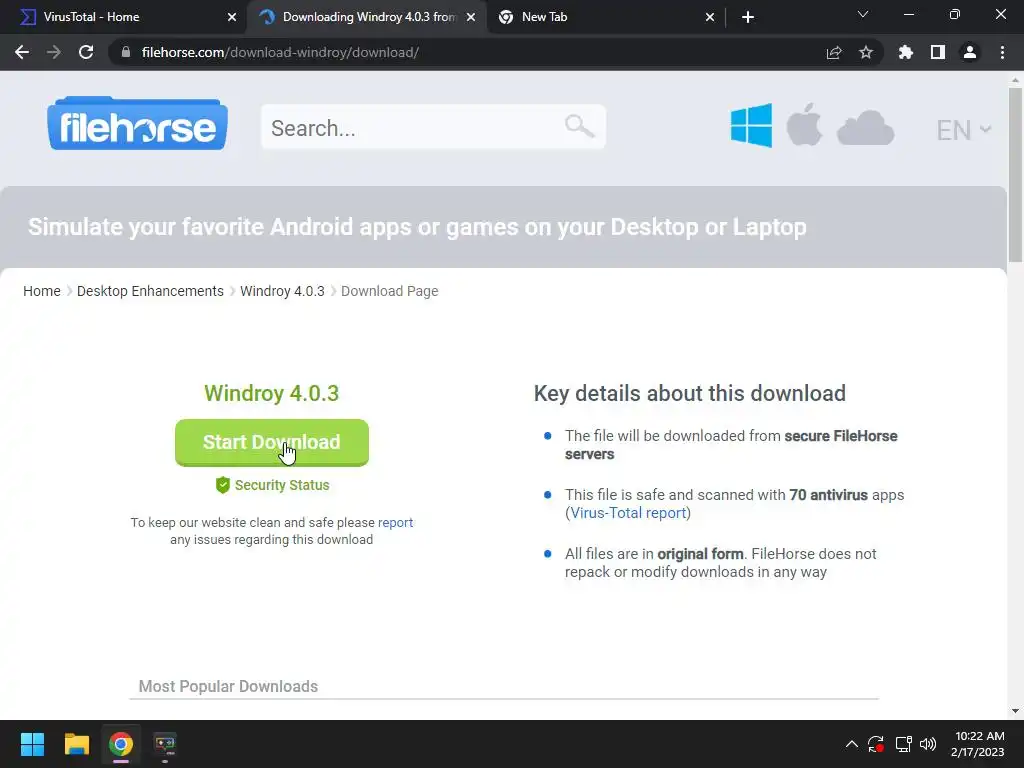Click the FileHorse logo
The width and height of the screenshot is (1024, 768).
point(137,124)
